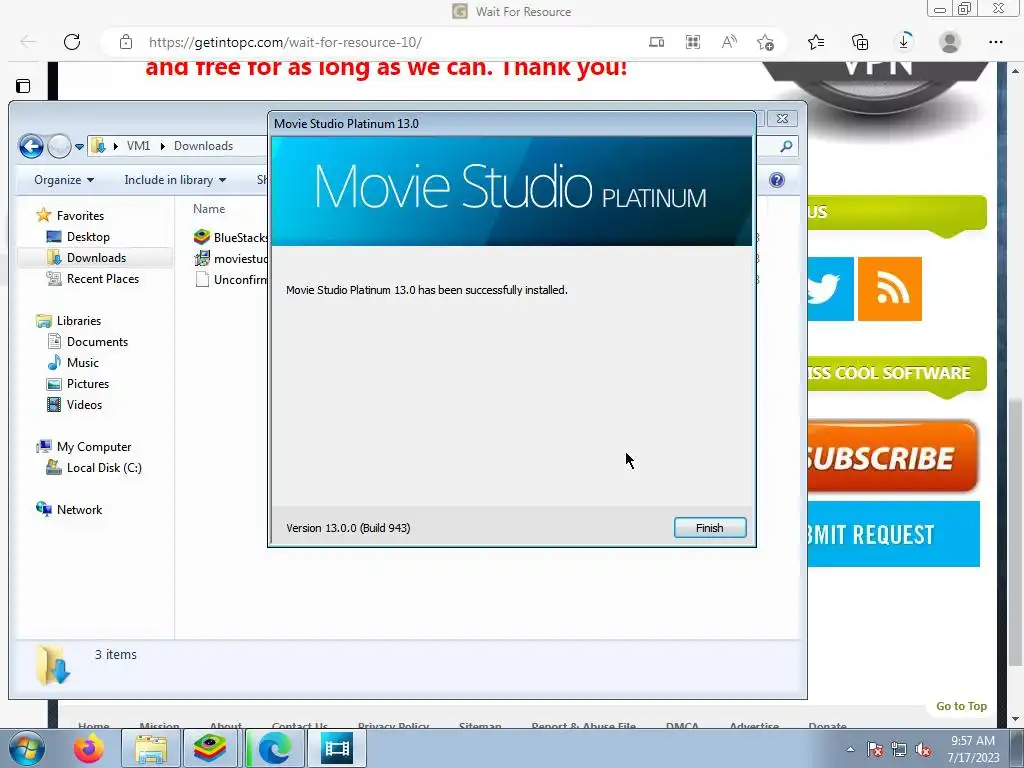
Task: Open Edge tab actions menu icon
Action: point(23,86)
